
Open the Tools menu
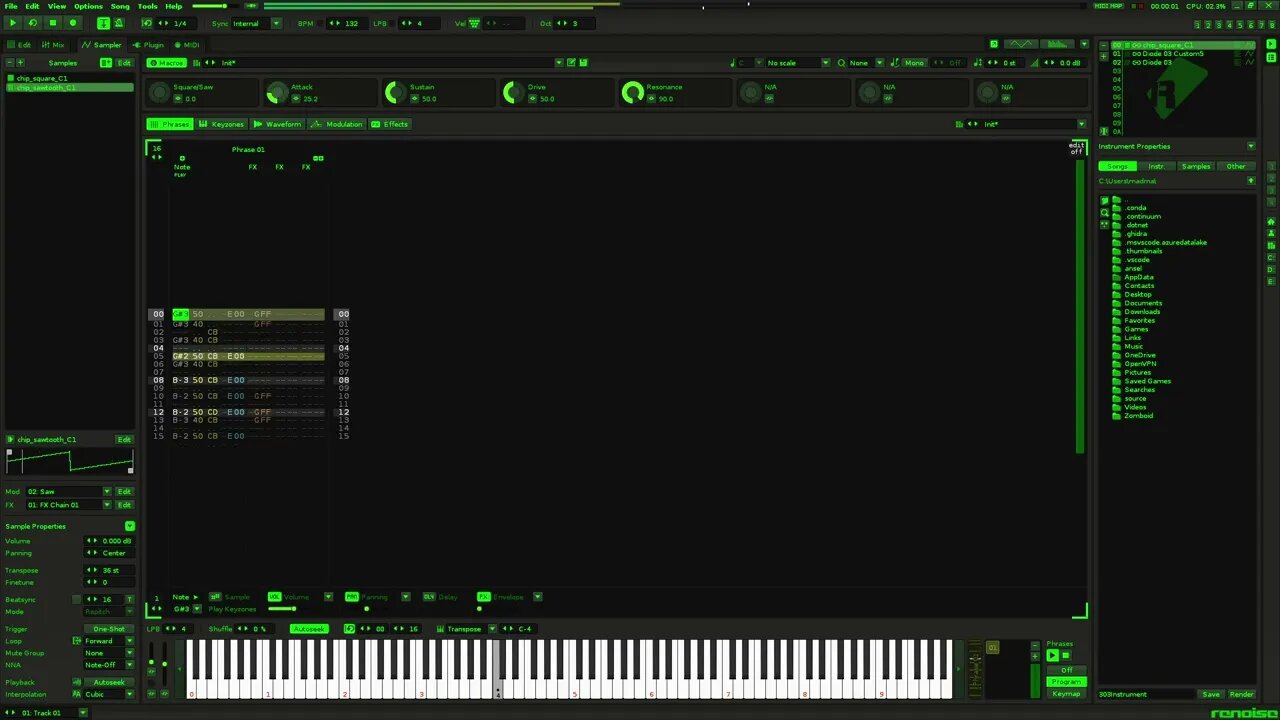pos(147,6)
